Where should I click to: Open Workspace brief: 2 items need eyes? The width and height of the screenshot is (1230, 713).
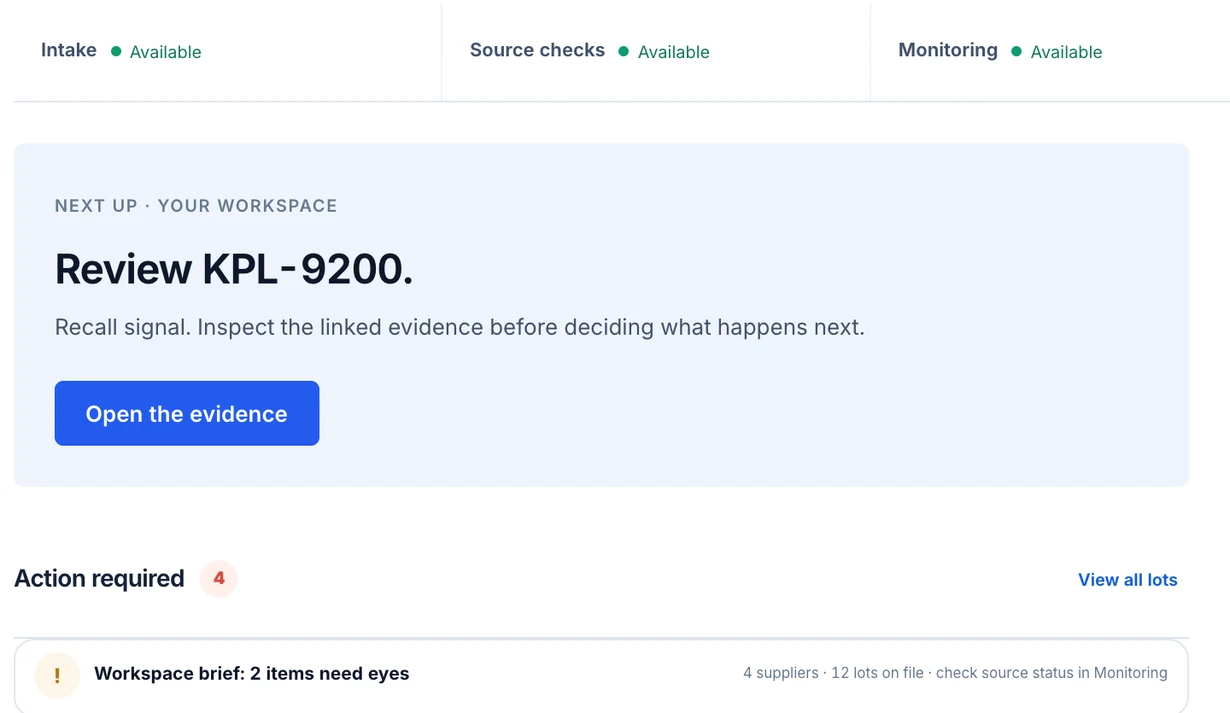tap(601, 675)
